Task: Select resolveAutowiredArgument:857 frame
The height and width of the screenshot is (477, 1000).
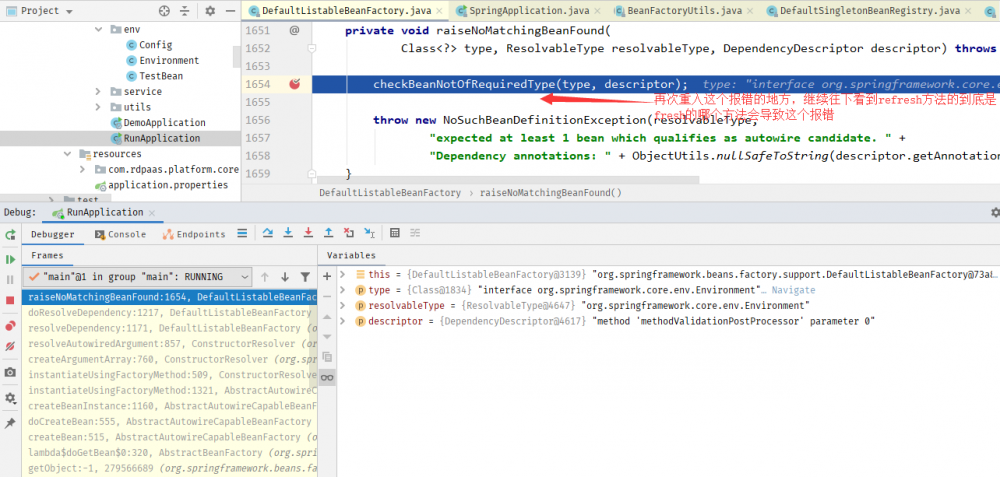Action: pos(170,344)
